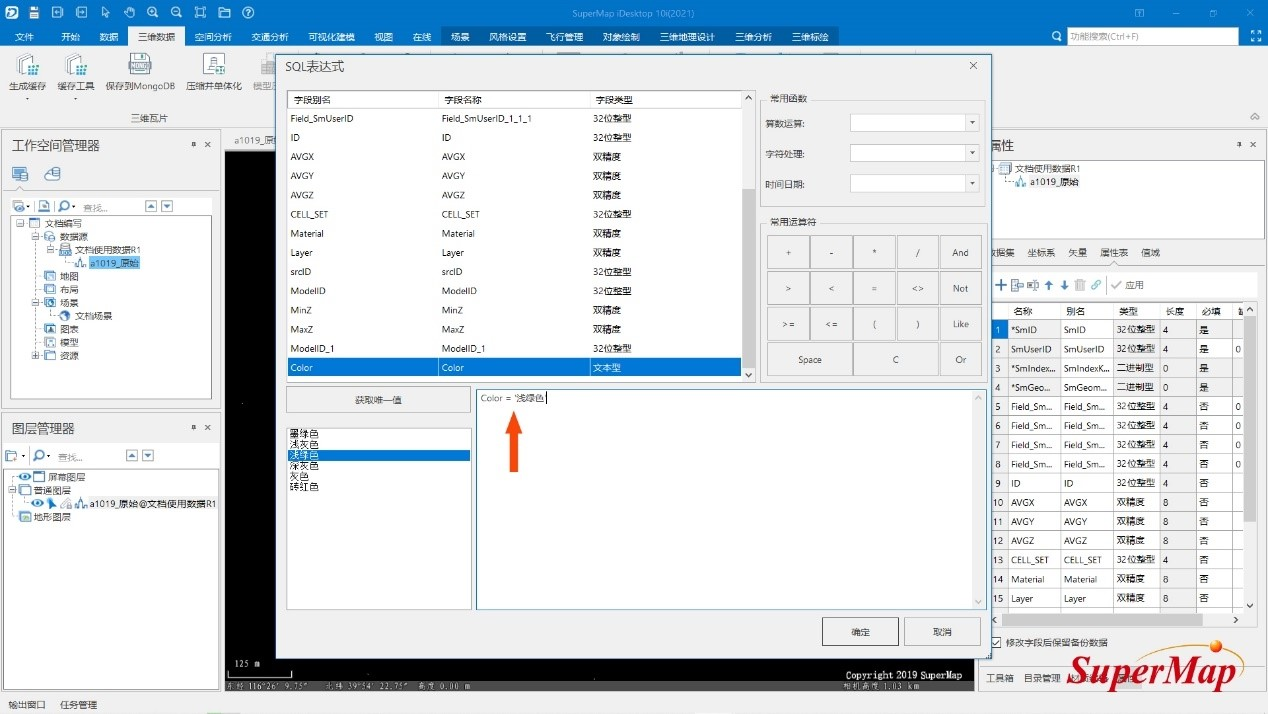Open the help question mark icon
This screenshot has width=1268, height=714.
tap(248, 12)
